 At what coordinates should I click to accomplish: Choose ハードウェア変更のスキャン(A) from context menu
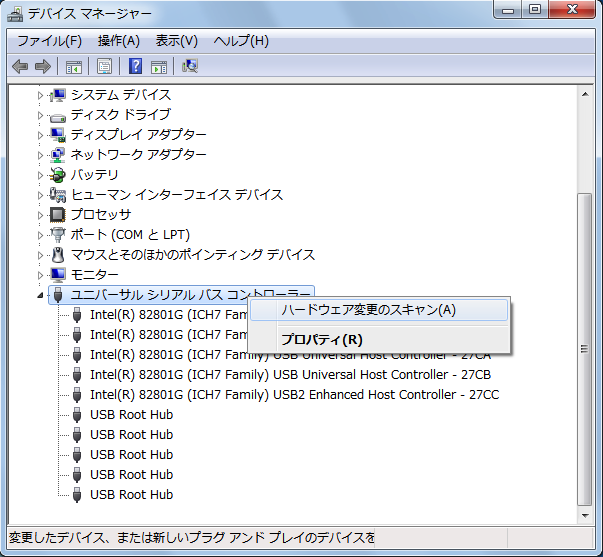379,310
